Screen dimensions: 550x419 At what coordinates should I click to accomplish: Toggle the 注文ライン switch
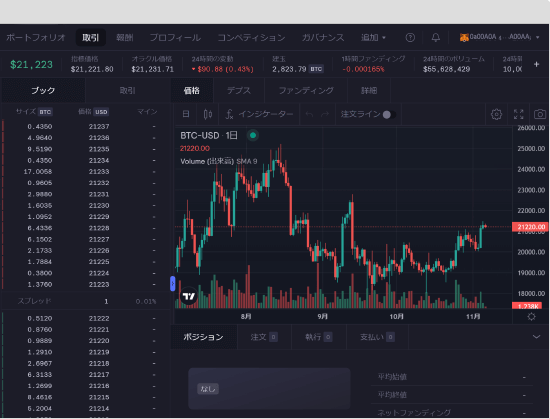pyautogui.click(x=389, y=114)
